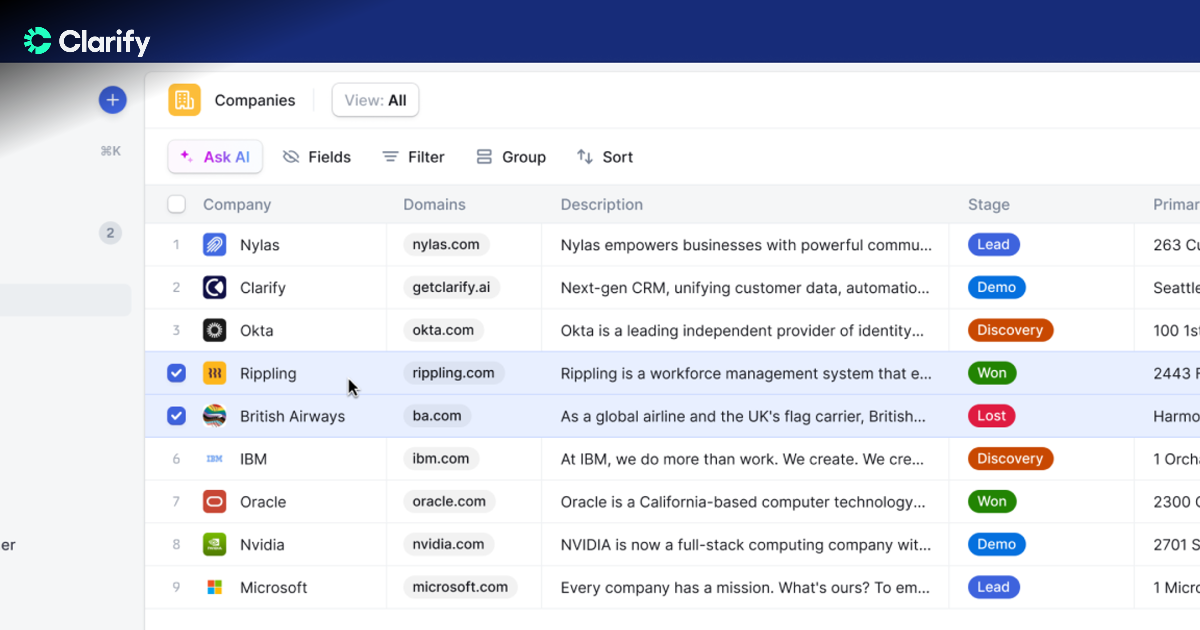Open the Sort options menu
Image resolution: width=1200 pixels, height=630 pixels.
(x=605, y=157)
